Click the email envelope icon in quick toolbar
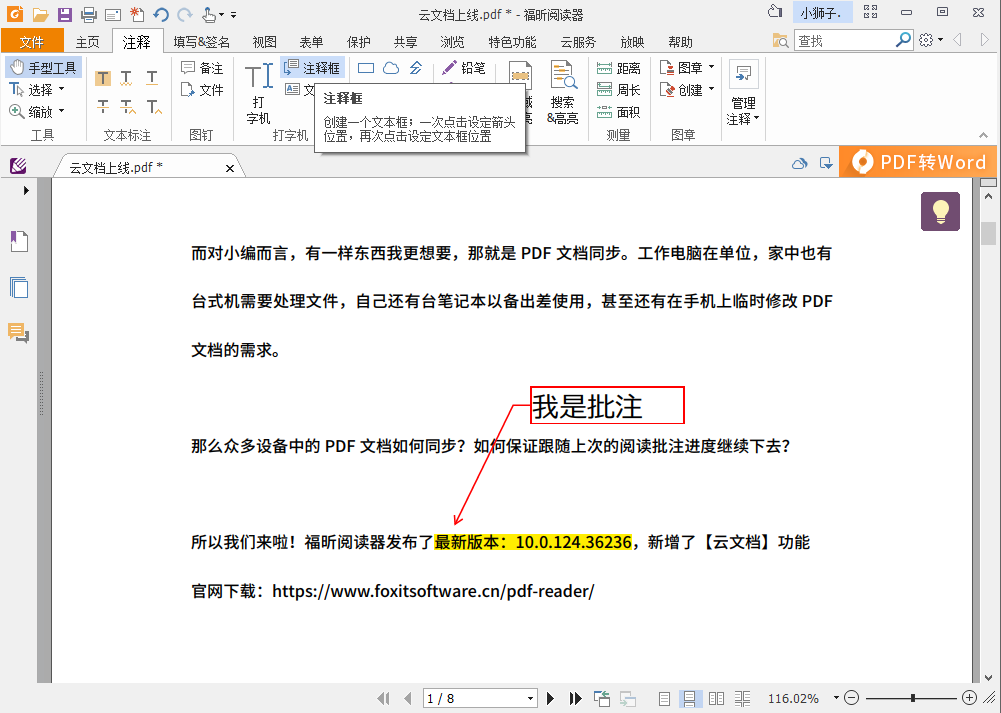The width and height of the screenshot is (1001, 713). 113,14
